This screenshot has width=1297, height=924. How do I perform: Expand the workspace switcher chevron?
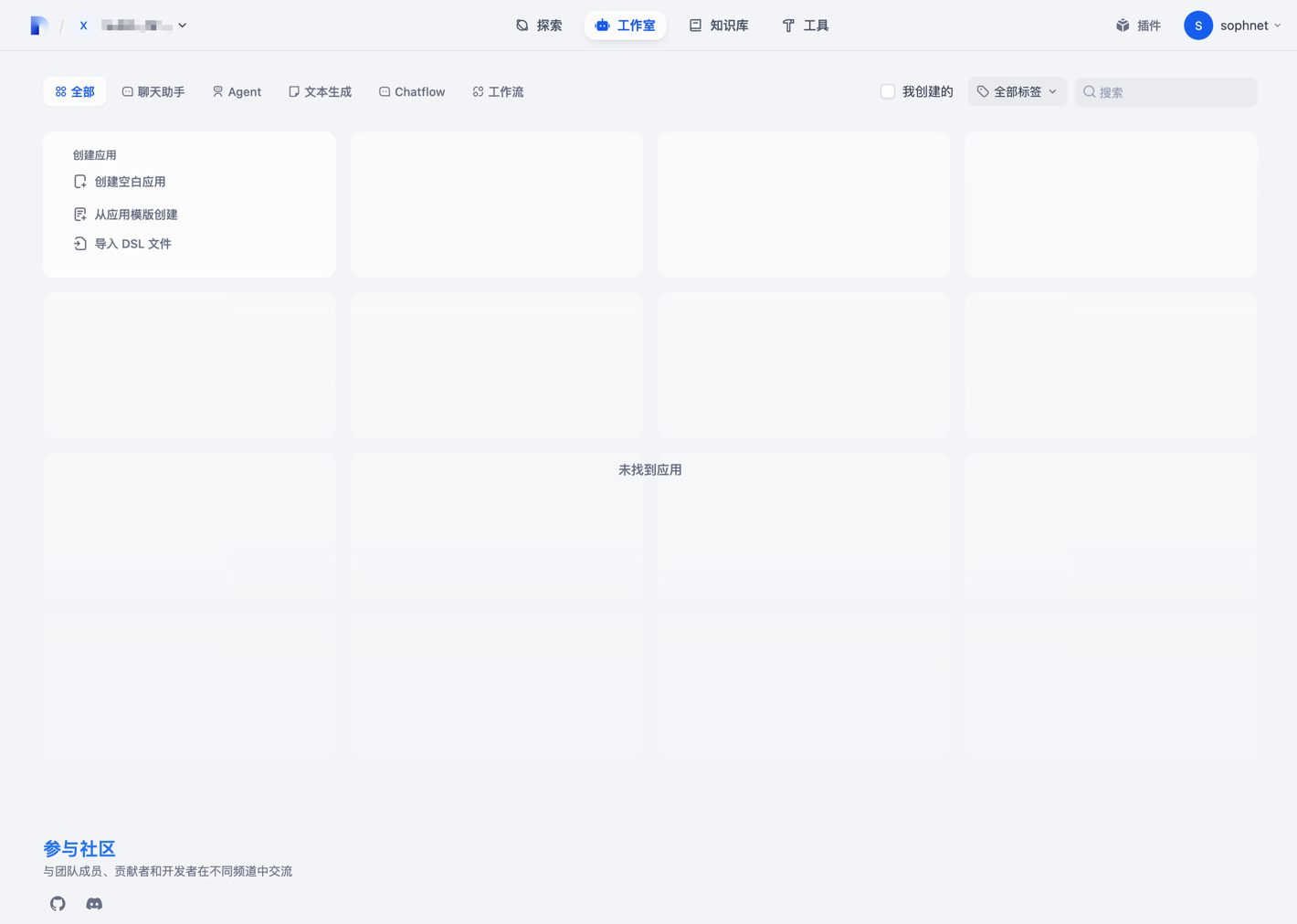183,26
